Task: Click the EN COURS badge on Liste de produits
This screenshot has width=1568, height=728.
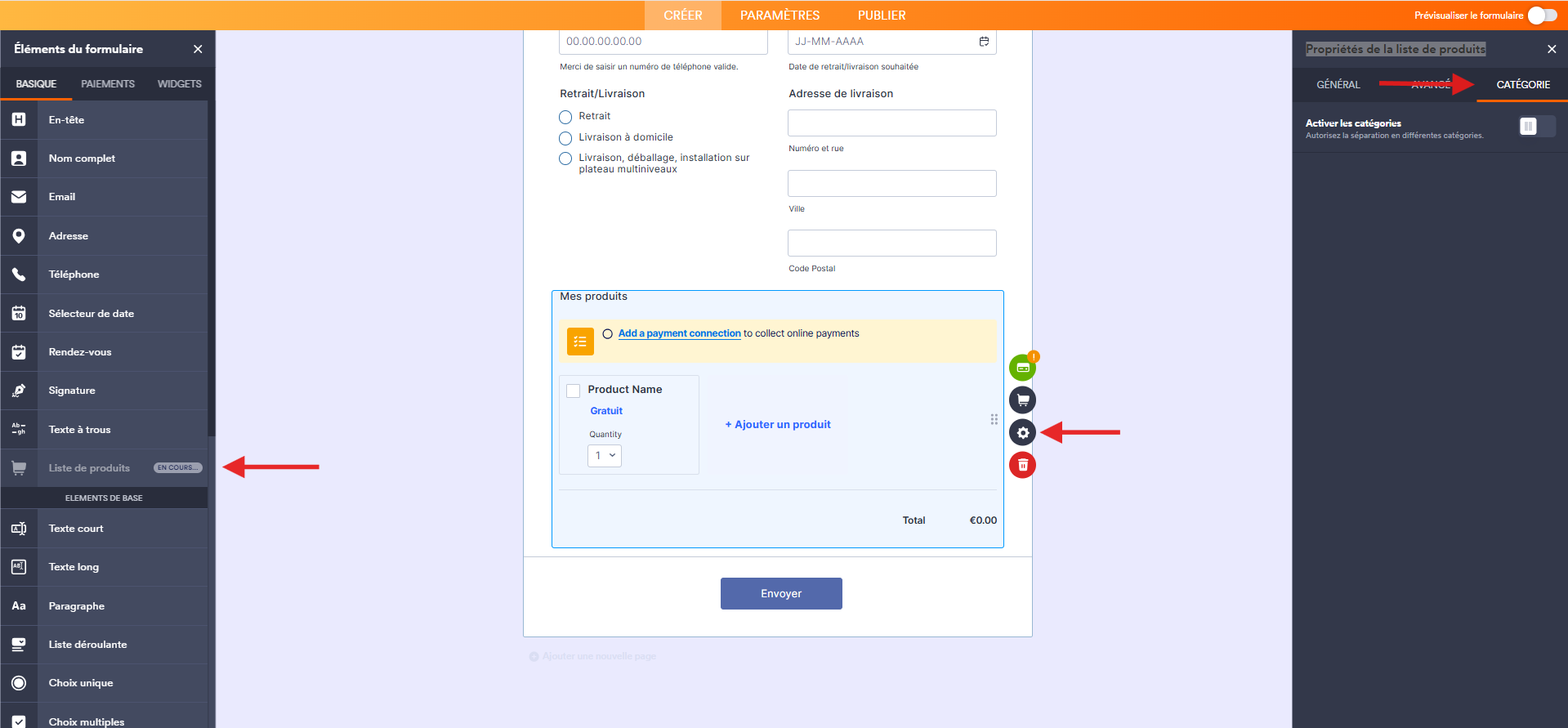Action: 177,468
